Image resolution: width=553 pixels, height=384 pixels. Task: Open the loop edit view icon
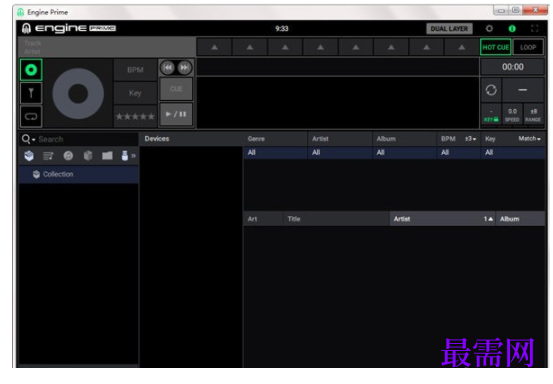pos(31,116)
